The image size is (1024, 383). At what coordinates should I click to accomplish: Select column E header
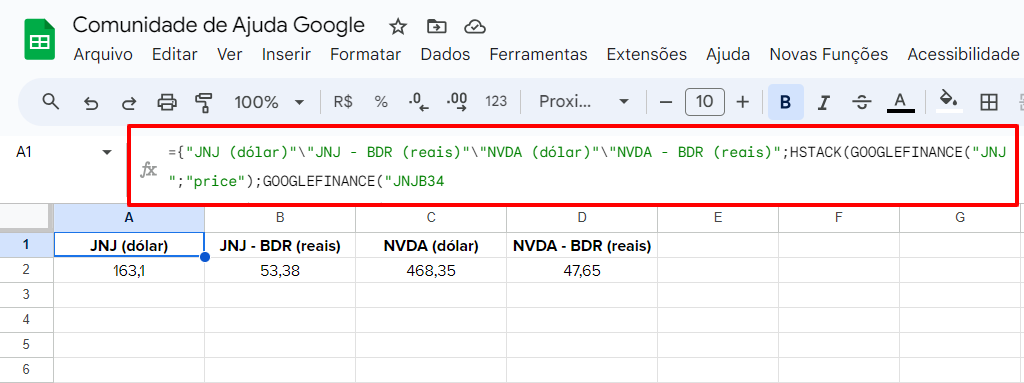pos(718,218)
